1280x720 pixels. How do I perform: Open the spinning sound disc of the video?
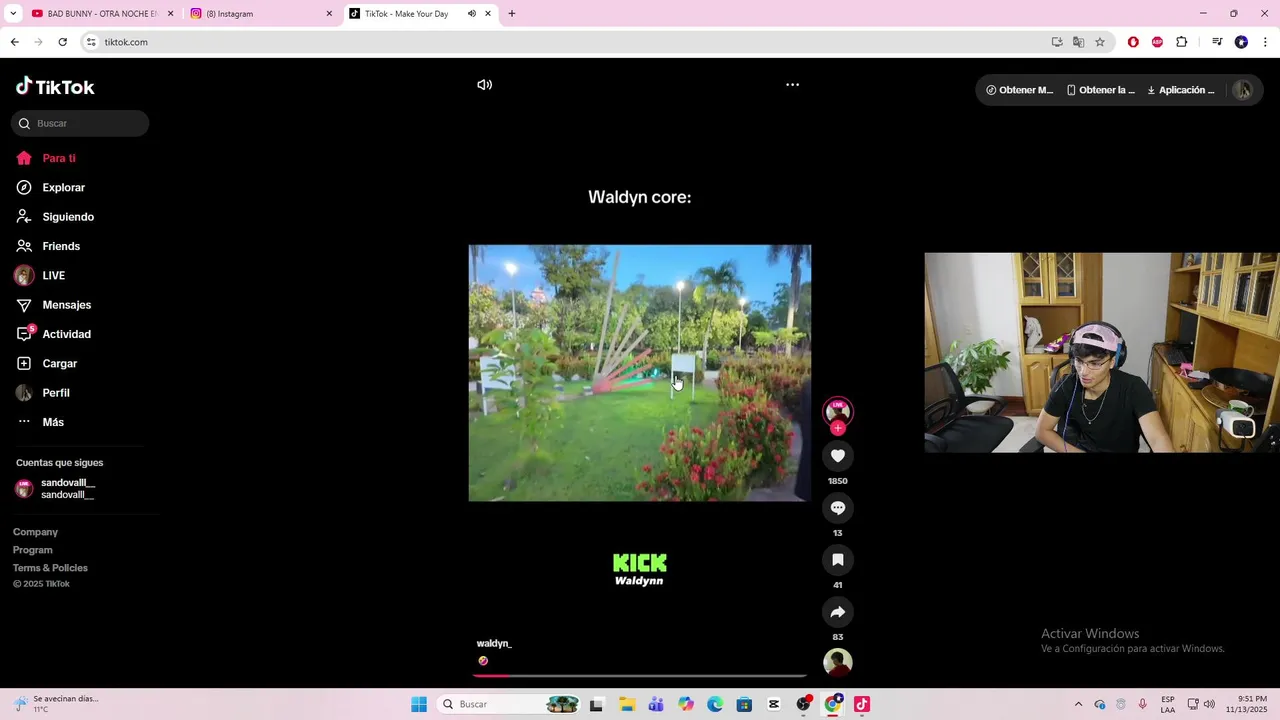coord(838,662)
